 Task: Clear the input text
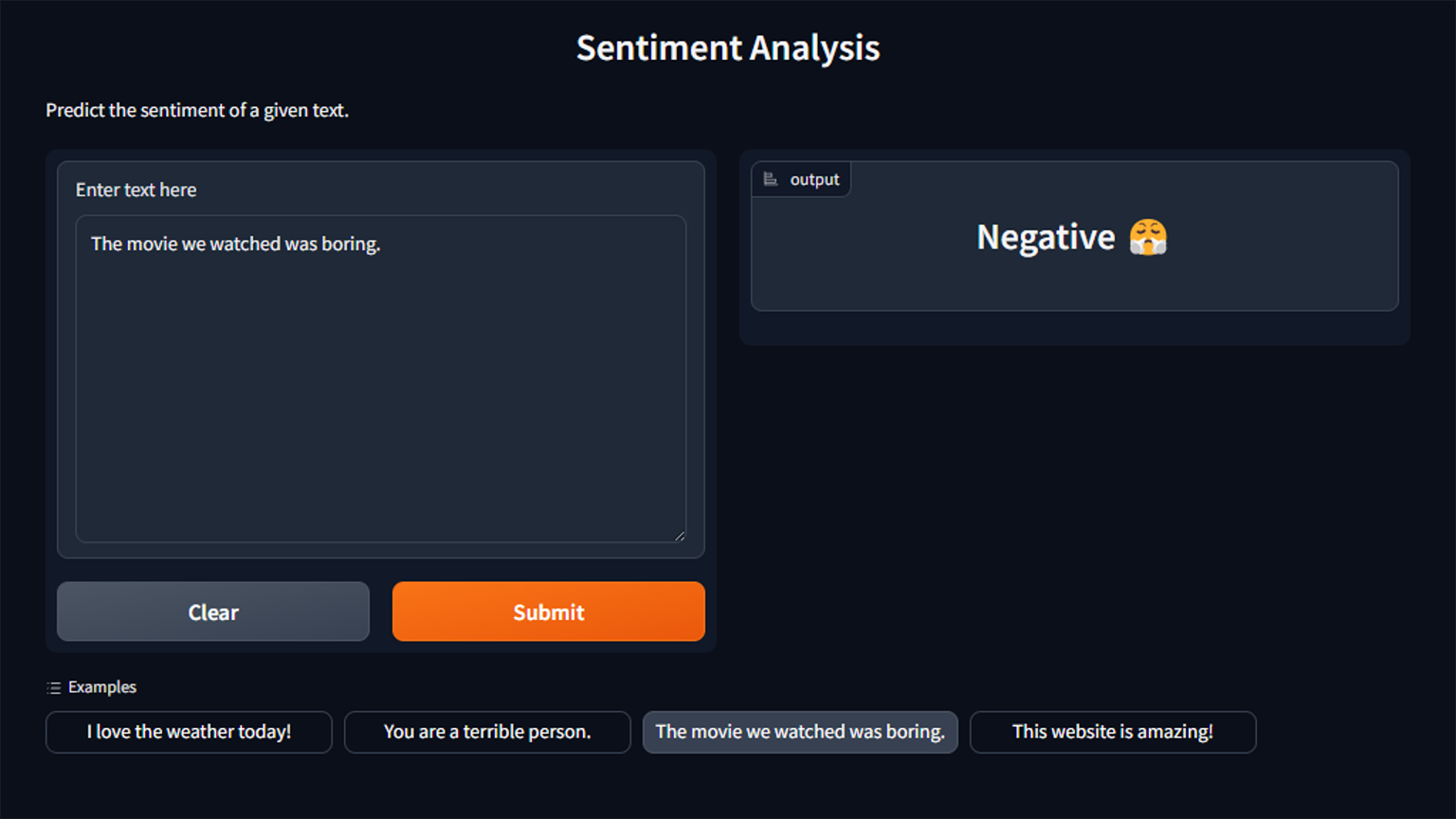213,612
